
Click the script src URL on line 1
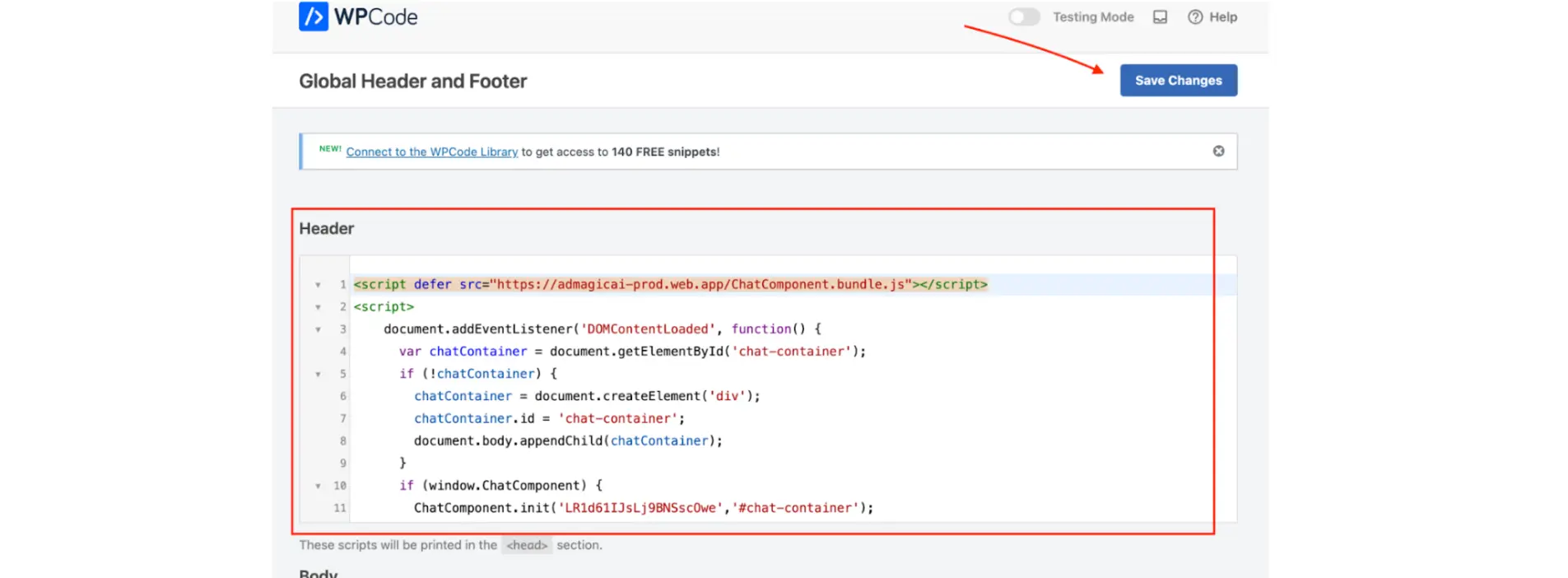tap(700, 285)
